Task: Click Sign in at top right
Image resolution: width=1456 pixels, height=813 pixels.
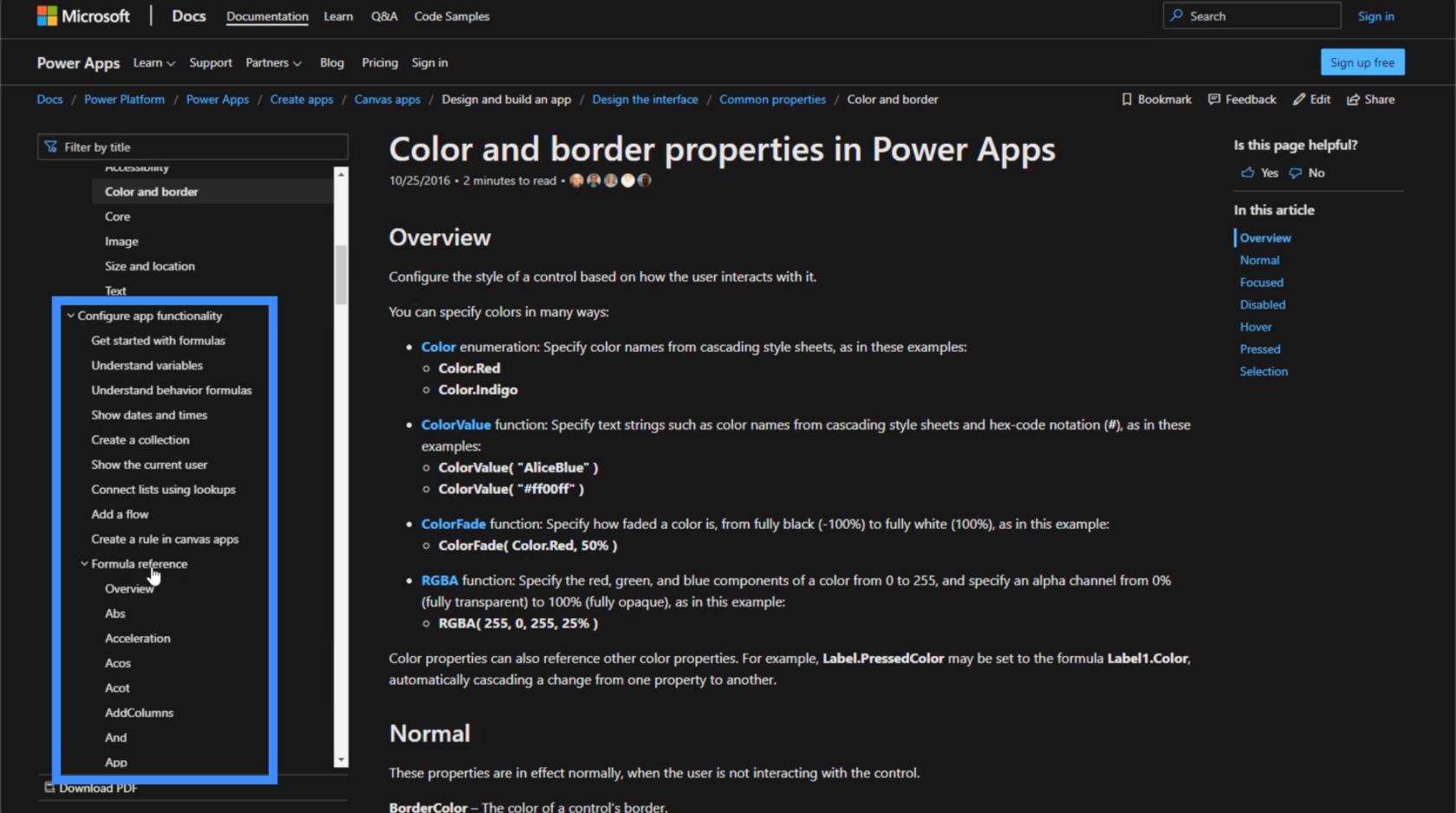Action: [x=1375, y=16]
